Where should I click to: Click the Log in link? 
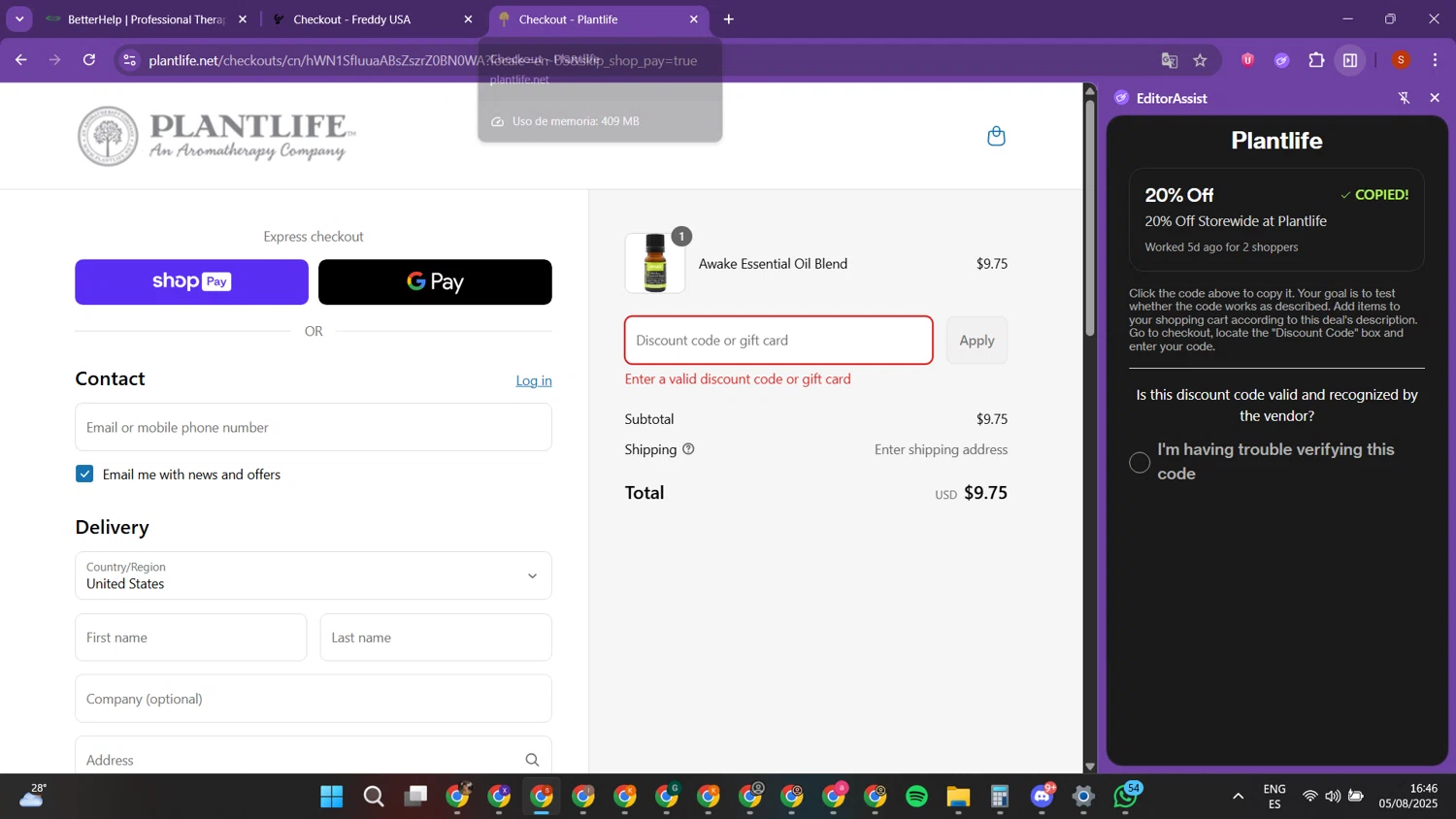(534, 380)
